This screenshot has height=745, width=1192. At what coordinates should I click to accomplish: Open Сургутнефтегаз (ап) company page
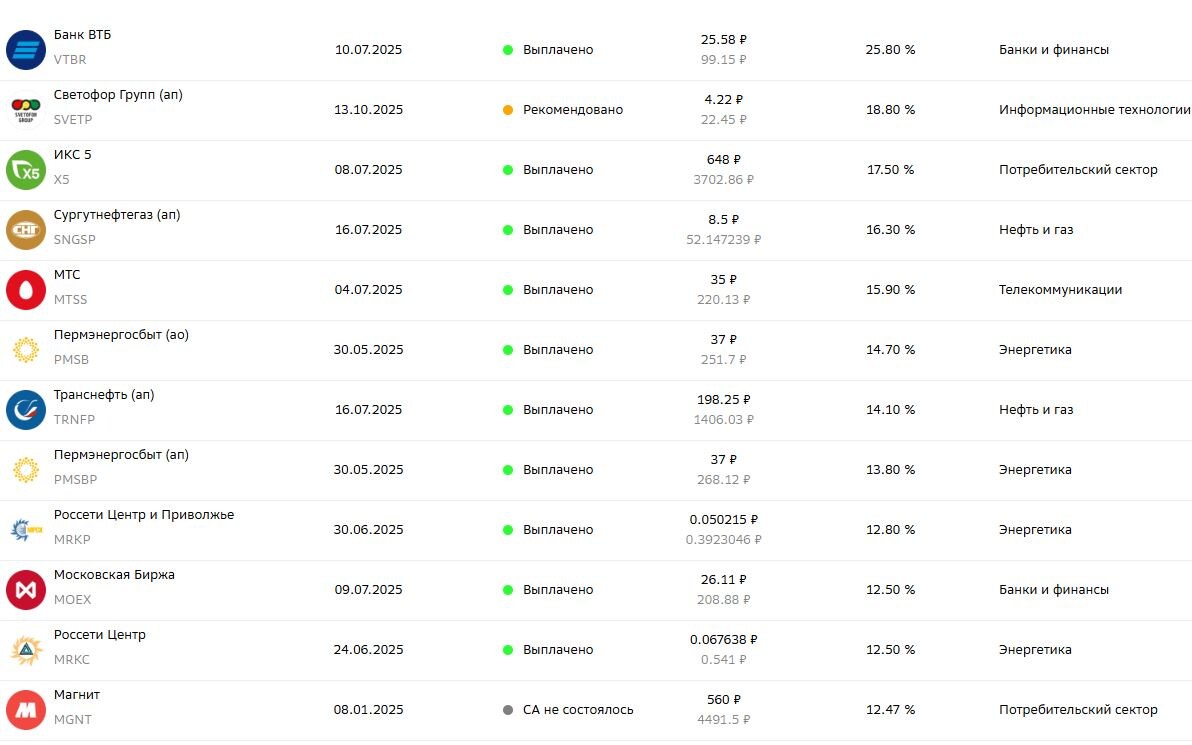tap(116, 215)
